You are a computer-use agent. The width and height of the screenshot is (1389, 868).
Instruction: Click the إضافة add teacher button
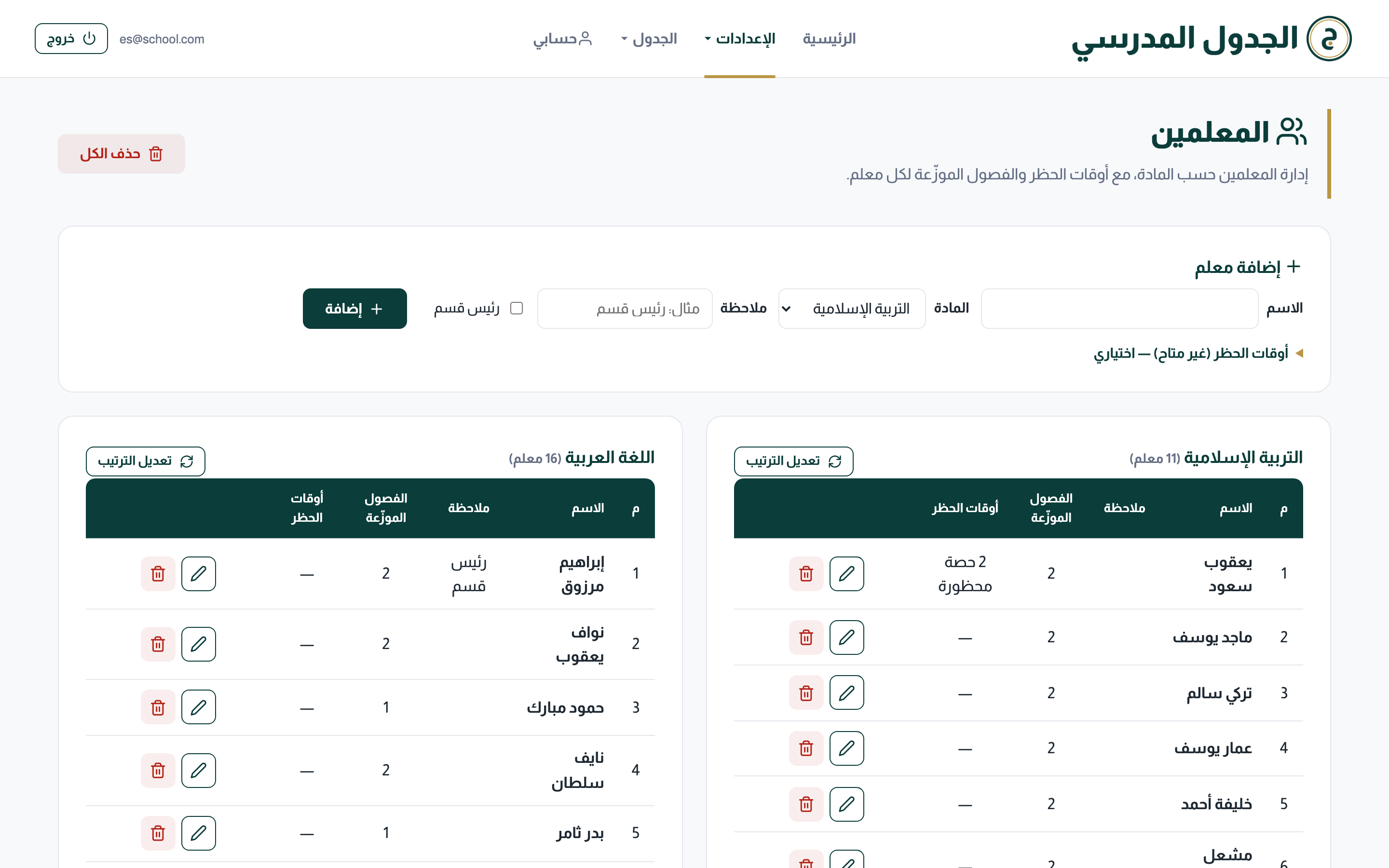tap(354, 308)
